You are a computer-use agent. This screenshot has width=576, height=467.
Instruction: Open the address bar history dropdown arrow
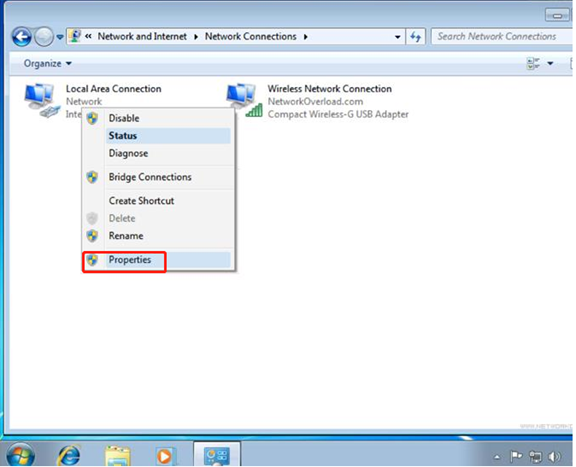point(397,37)
